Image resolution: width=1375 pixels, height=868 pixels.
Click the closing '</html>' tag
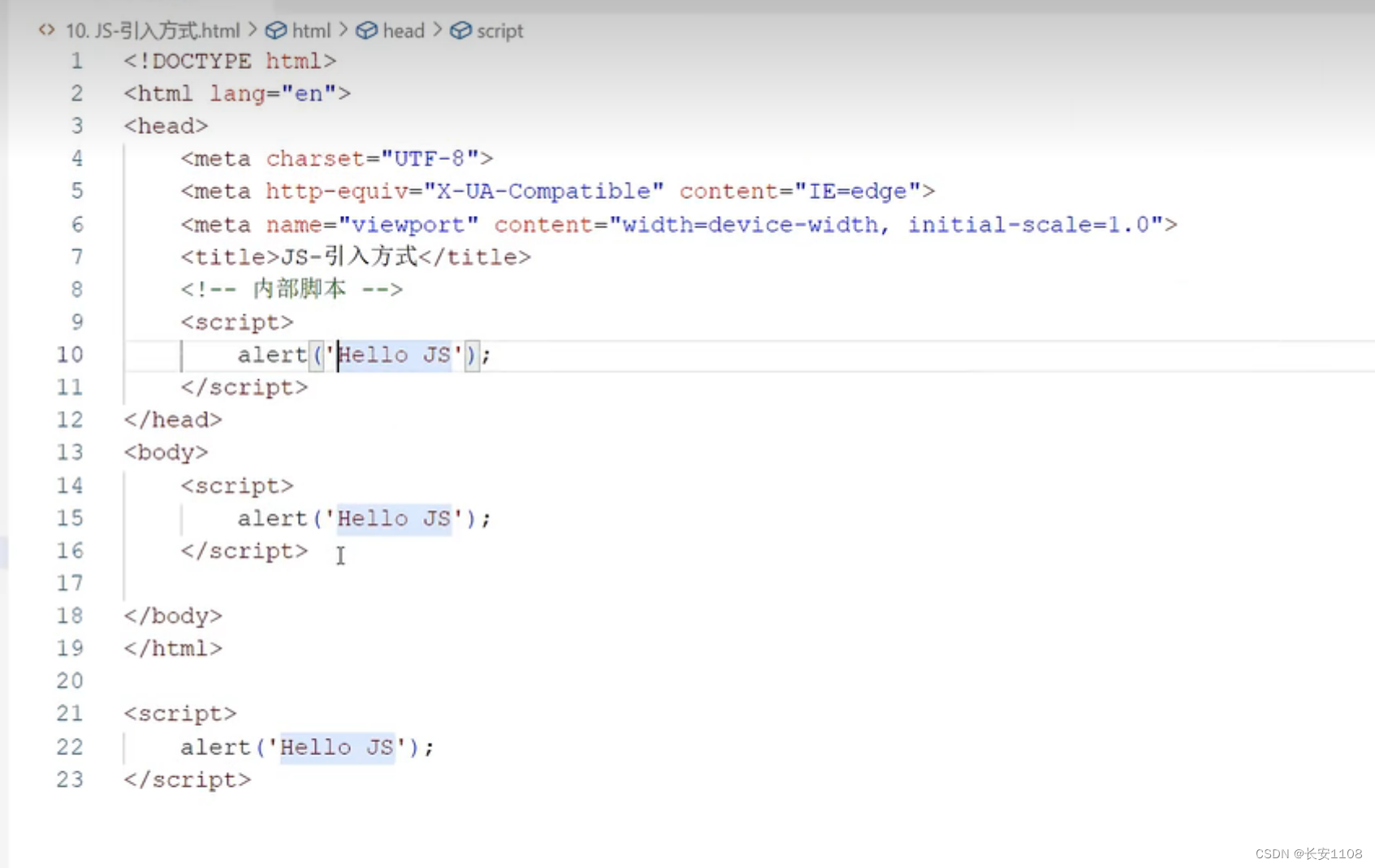pos(173,649)
